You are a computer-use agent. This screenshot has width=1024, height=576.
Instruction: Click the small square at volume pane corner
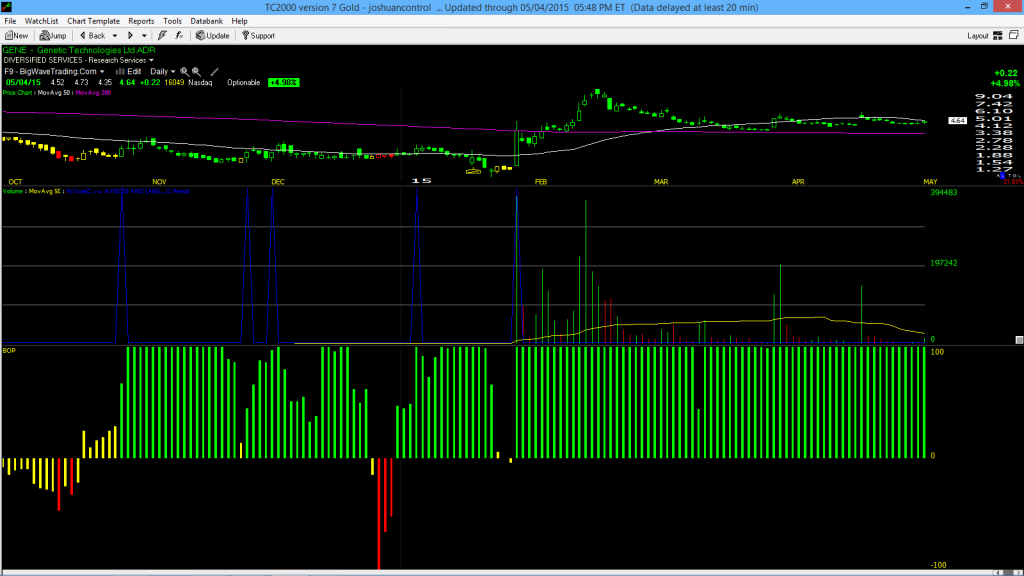[1019, 340]
